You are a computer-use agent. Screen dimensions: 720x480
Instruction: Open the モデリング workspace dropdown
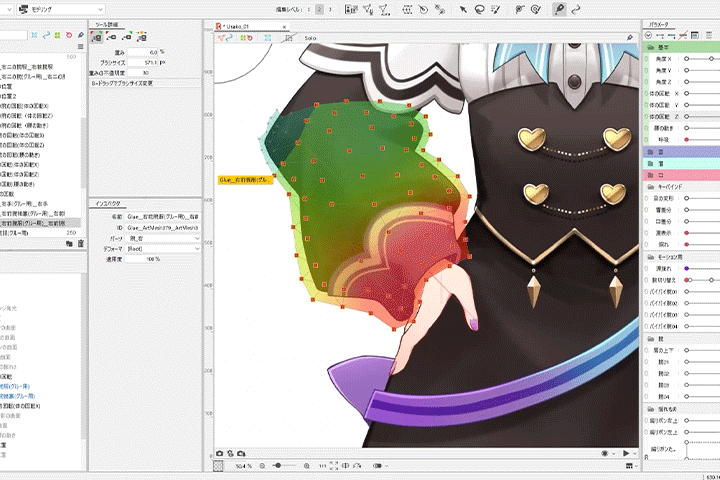[62, 9]
